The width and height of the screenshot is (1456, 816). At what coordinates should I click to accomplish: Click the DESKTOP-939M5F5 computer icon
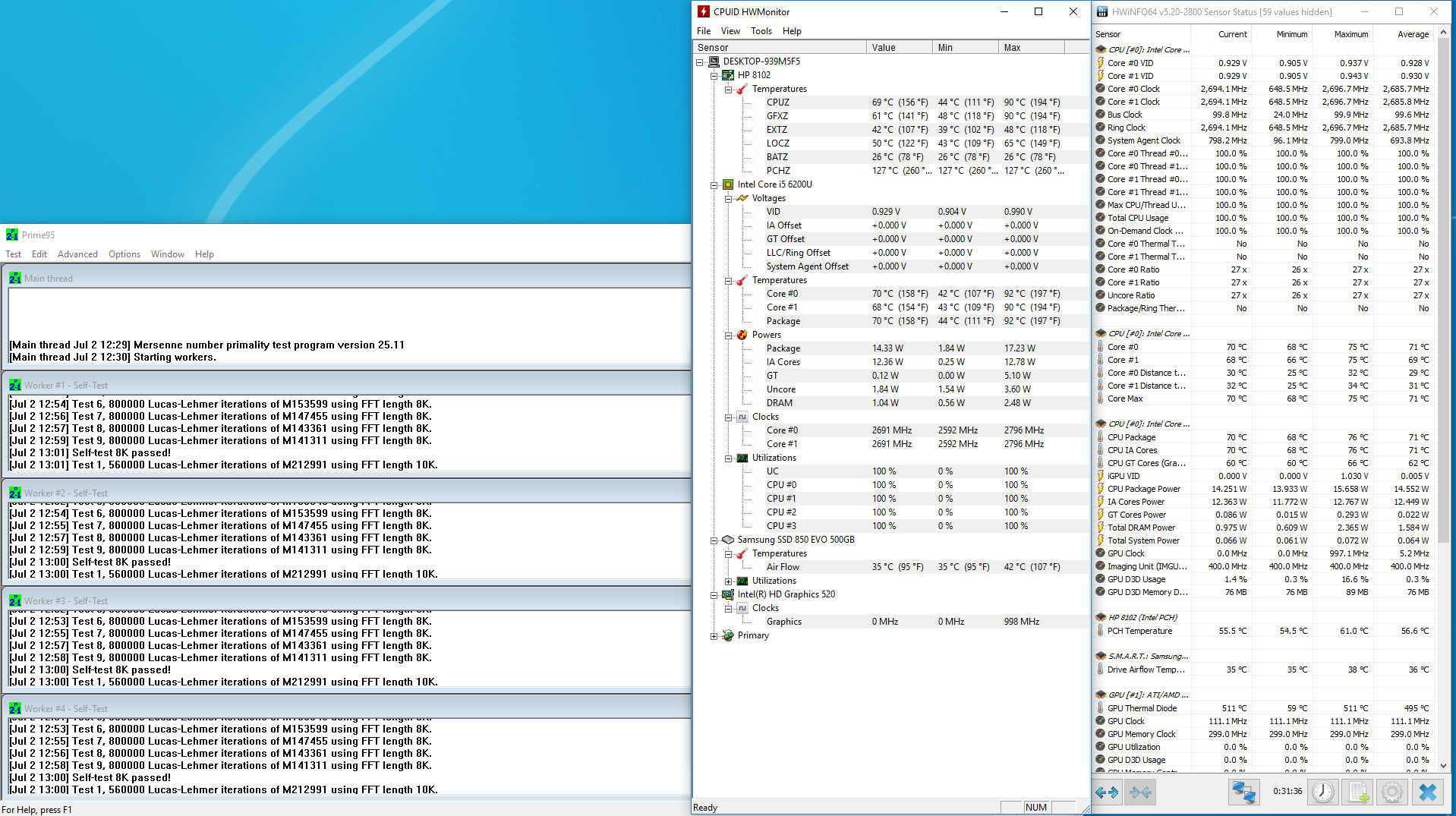click(714, 61)
